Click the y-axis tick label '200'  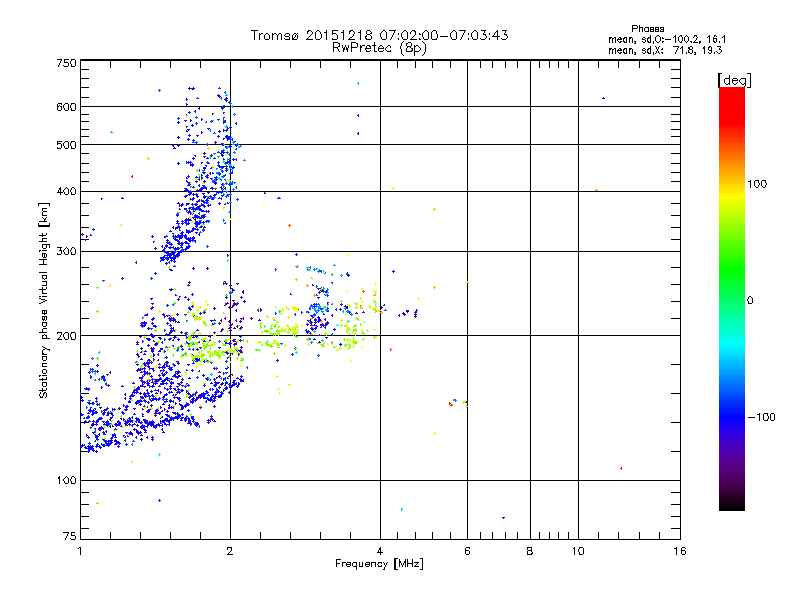coord(66,336)
